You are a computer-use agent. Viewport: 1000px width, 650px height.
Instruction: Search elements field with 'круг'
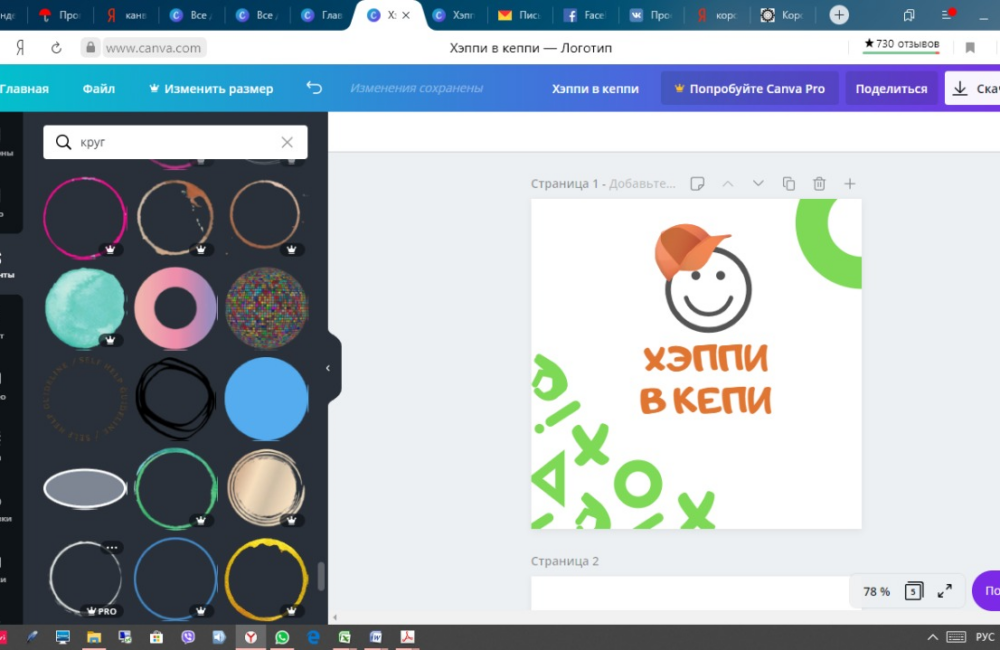point(175,142)
